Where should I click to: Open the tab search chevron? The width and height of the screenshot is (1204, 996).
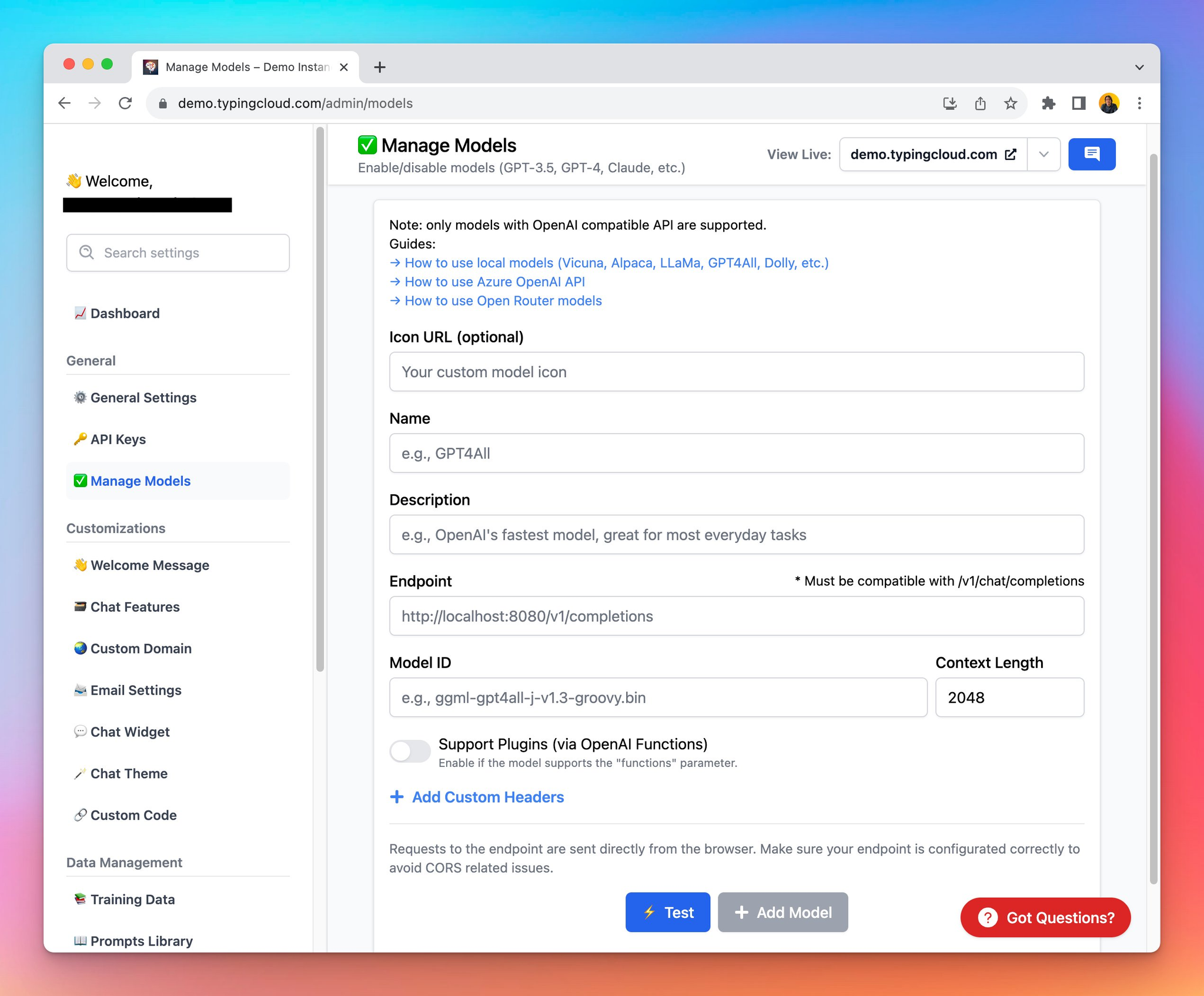1139,68
